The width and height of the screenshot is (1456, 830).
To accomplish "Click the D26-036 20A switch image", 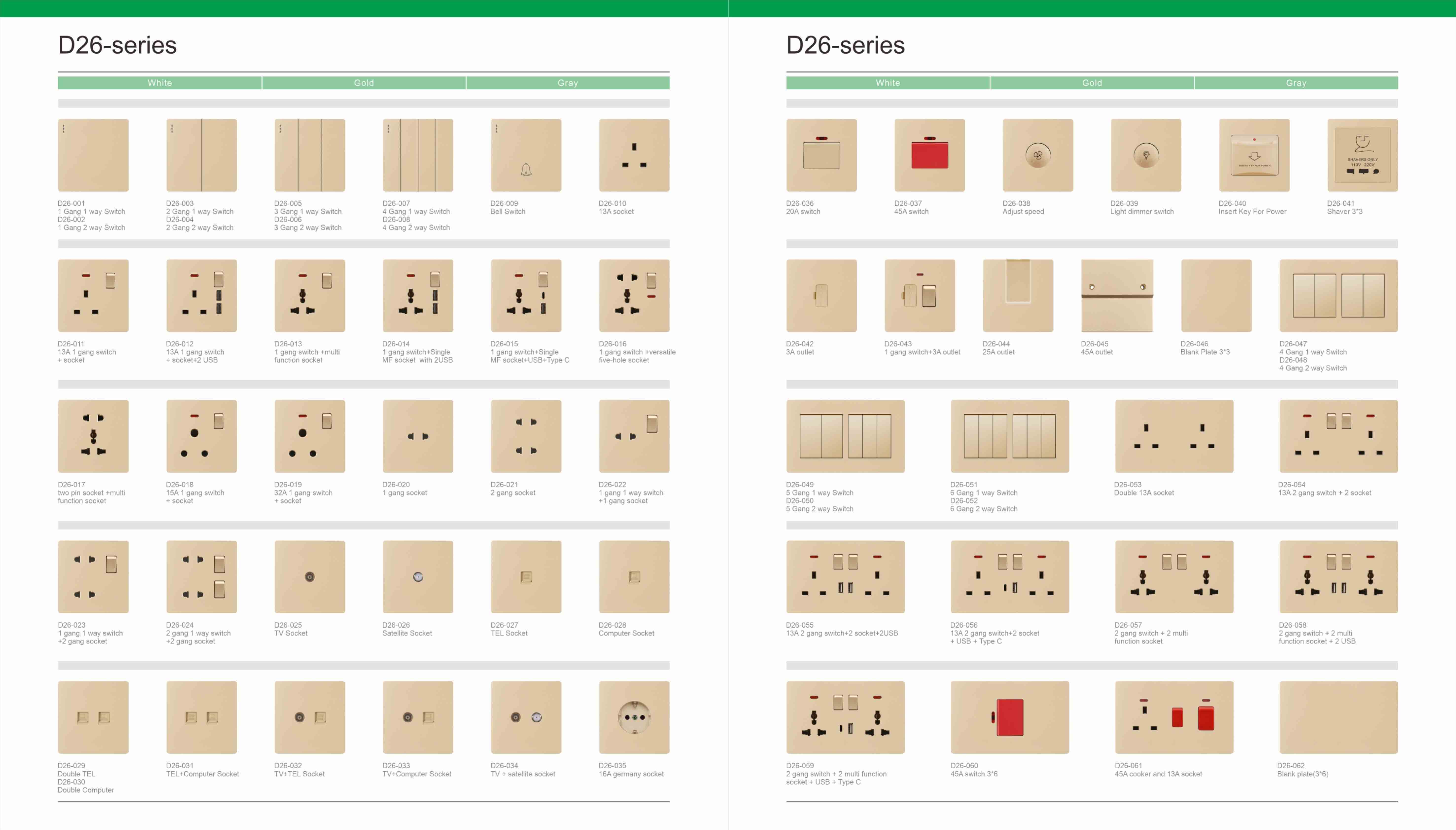I will point(821,155).
